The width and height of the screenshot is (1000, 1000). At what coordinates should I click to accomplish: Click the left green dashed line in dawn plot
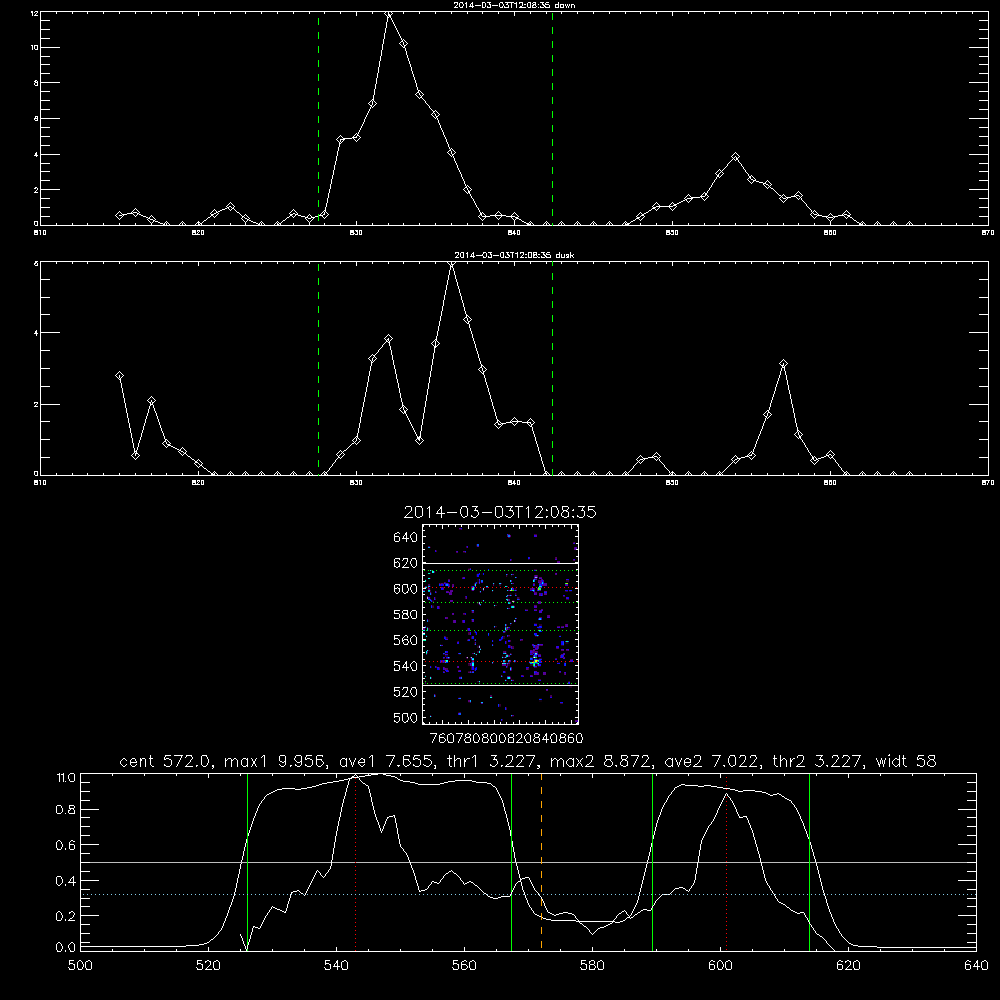click(318, 119)
